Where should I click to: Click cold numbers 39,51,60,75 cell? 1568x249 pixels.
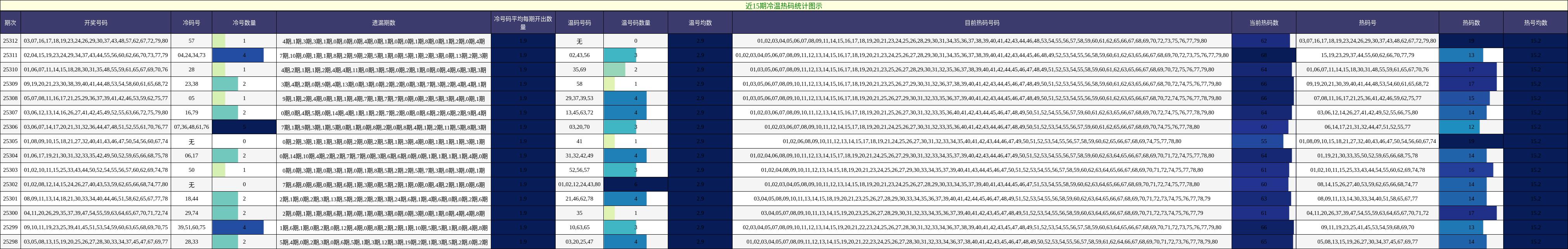coord(191,227)
